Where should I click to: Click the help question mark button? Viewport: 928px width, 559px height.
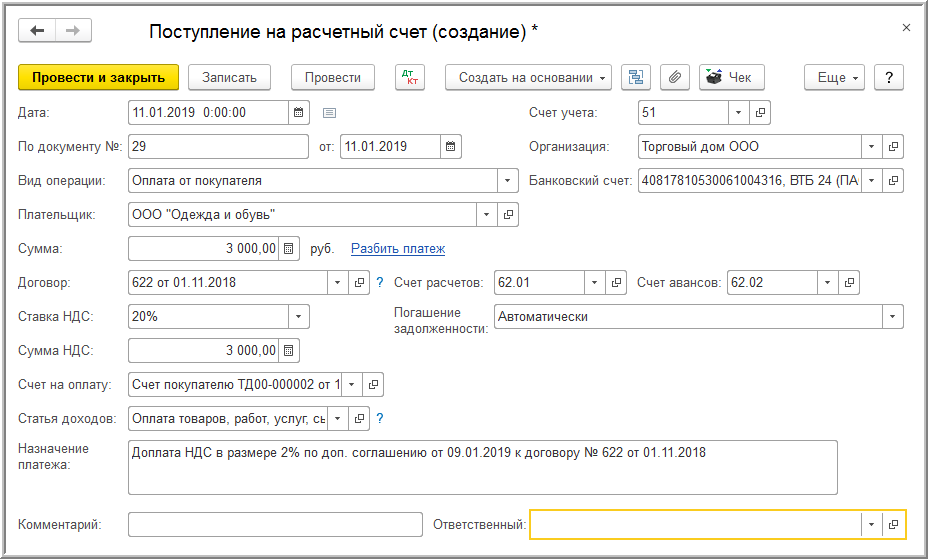[x=889, y=77]
